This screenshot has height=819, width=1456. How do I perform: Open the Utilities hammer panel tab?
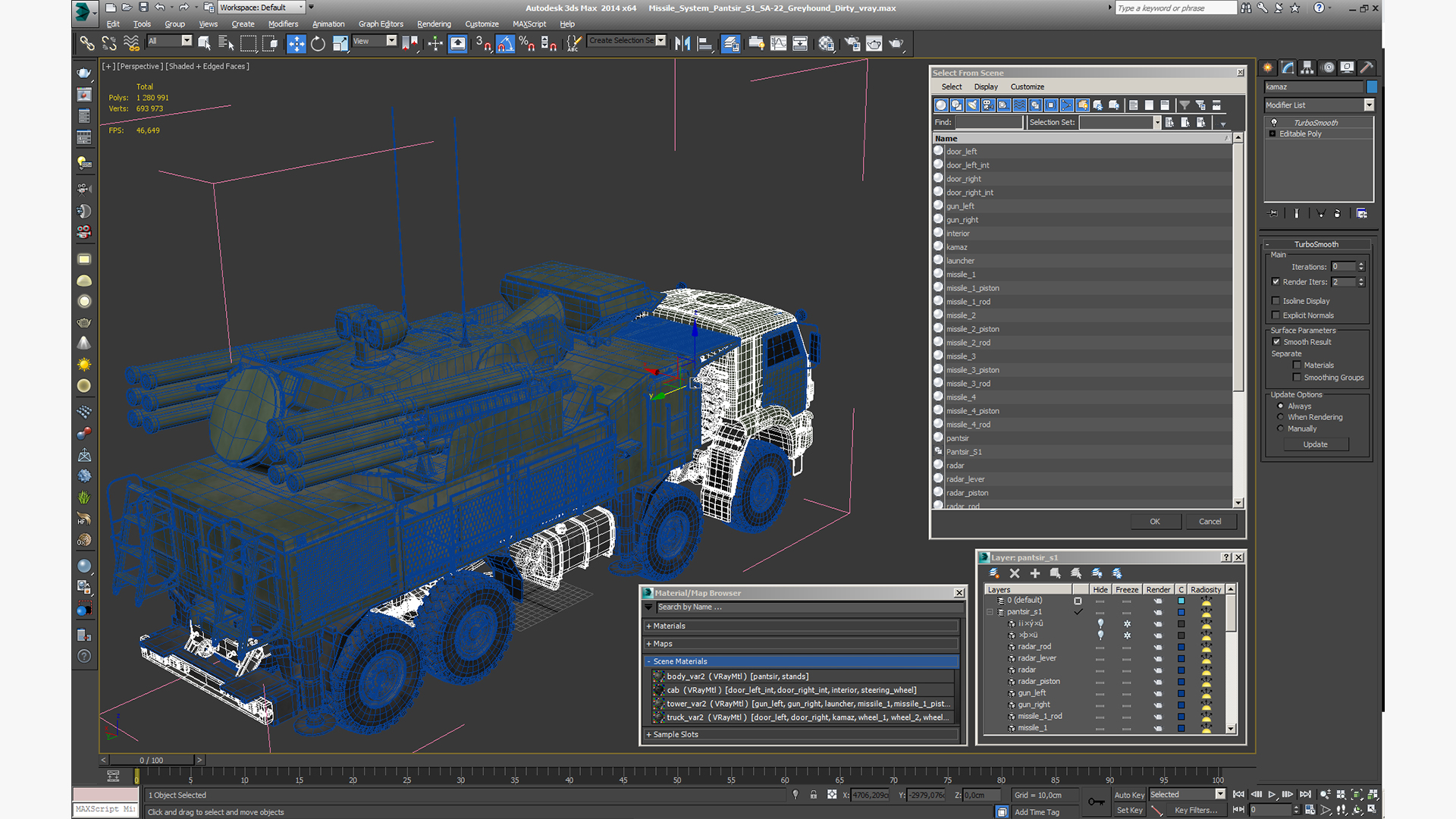1367,67
